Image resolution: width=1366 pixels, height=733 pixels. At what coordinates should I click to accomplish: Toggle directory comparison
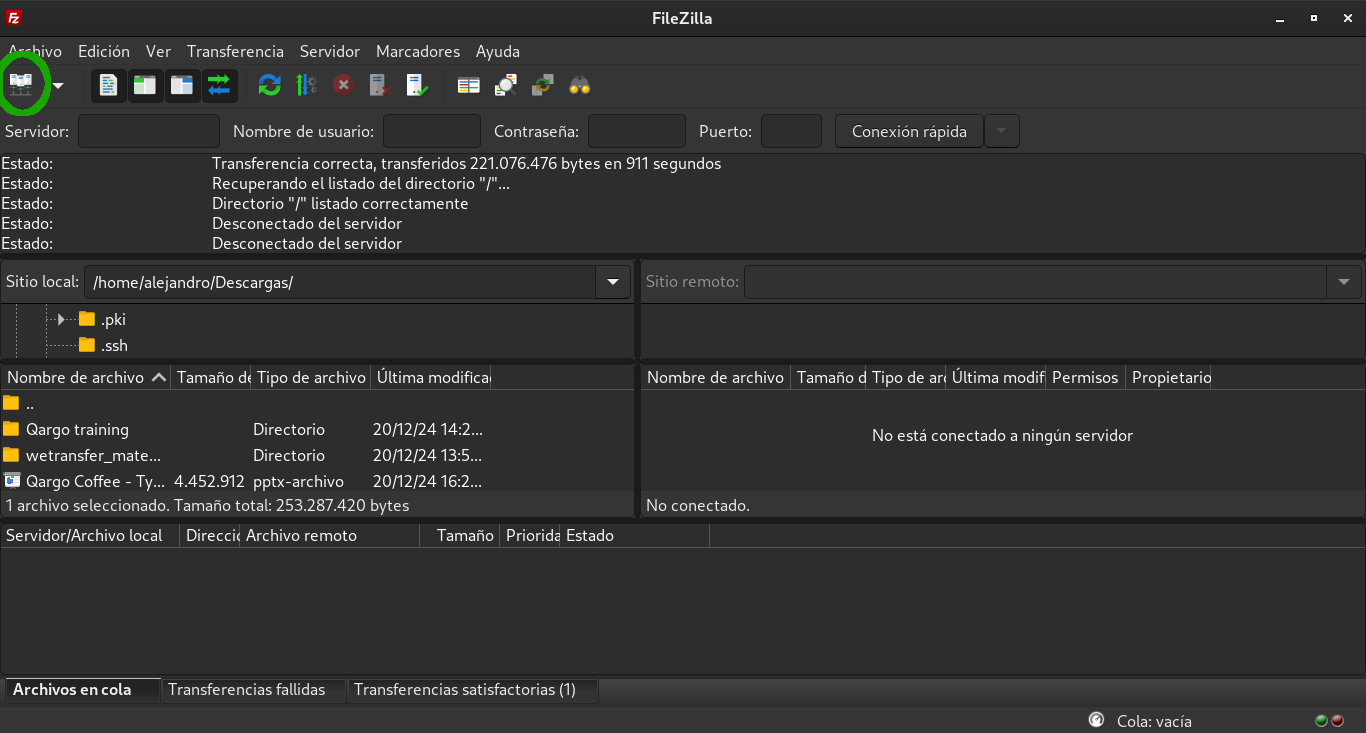click(505, 85)
